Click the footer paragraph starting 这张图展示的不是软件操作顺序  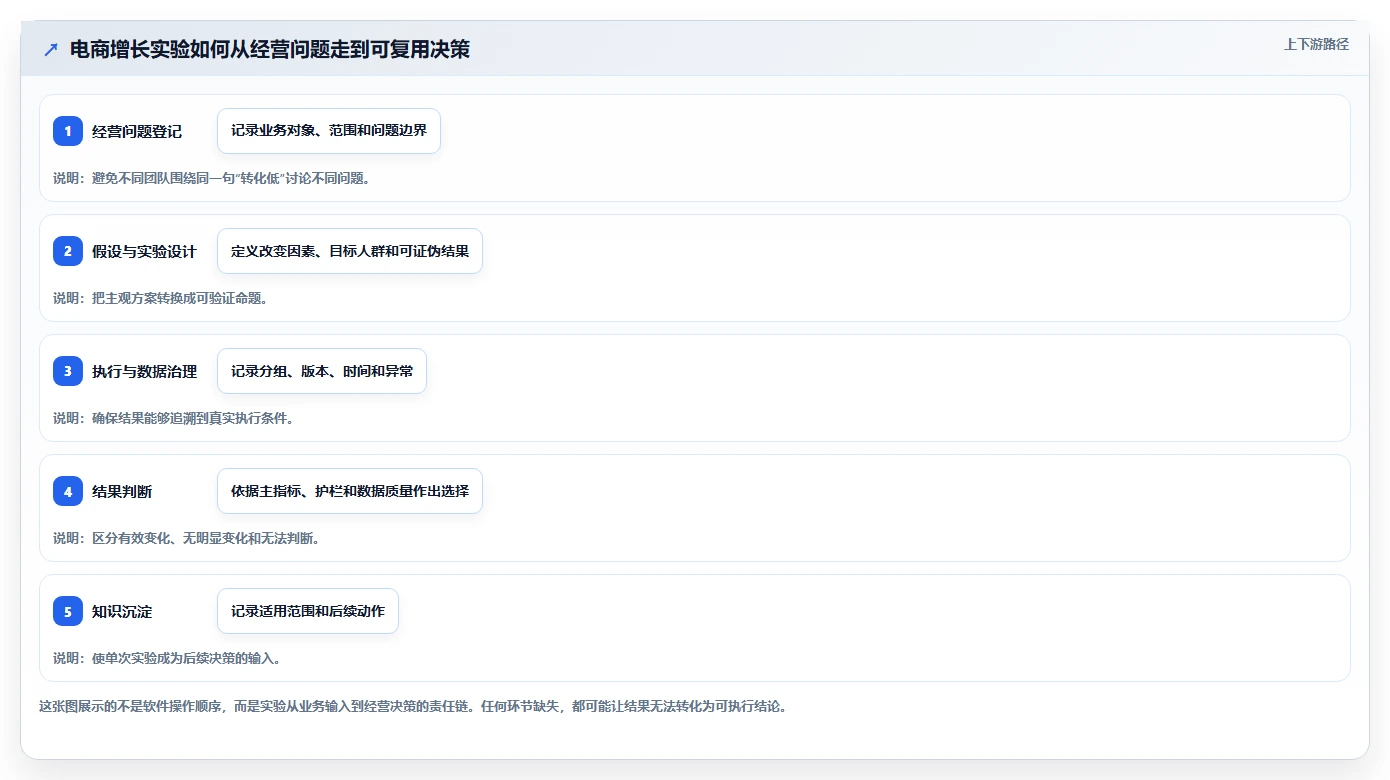[x=414, y=706]
